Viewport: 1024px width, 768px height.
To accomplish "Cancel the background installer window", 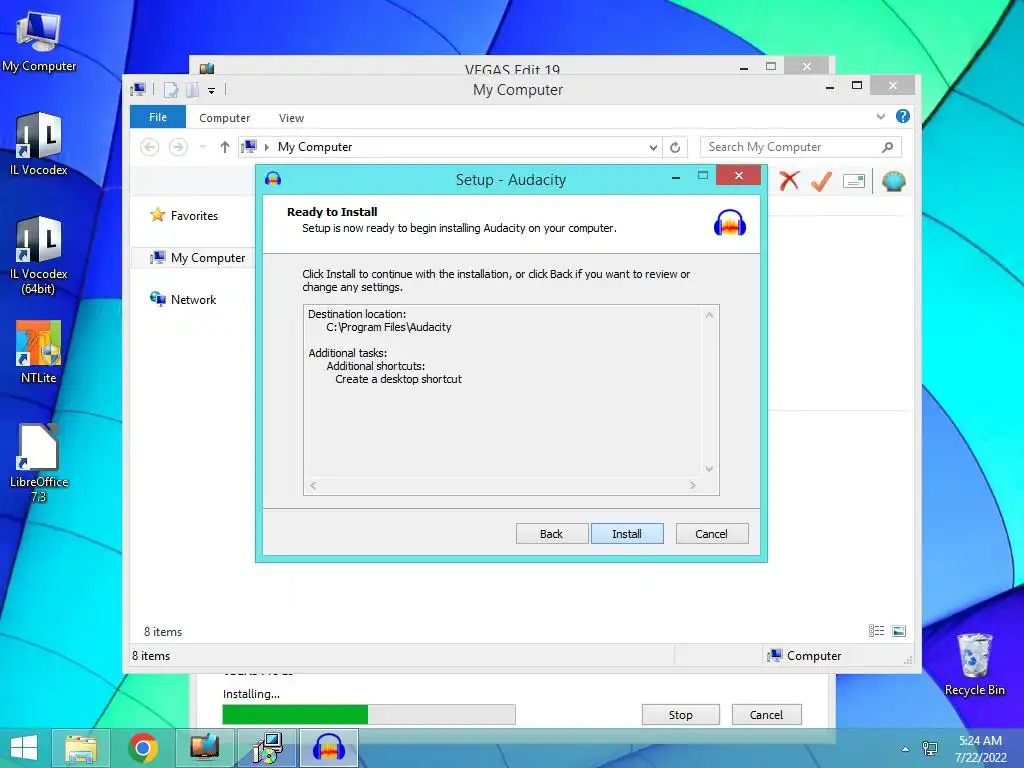I will [766, 714].
